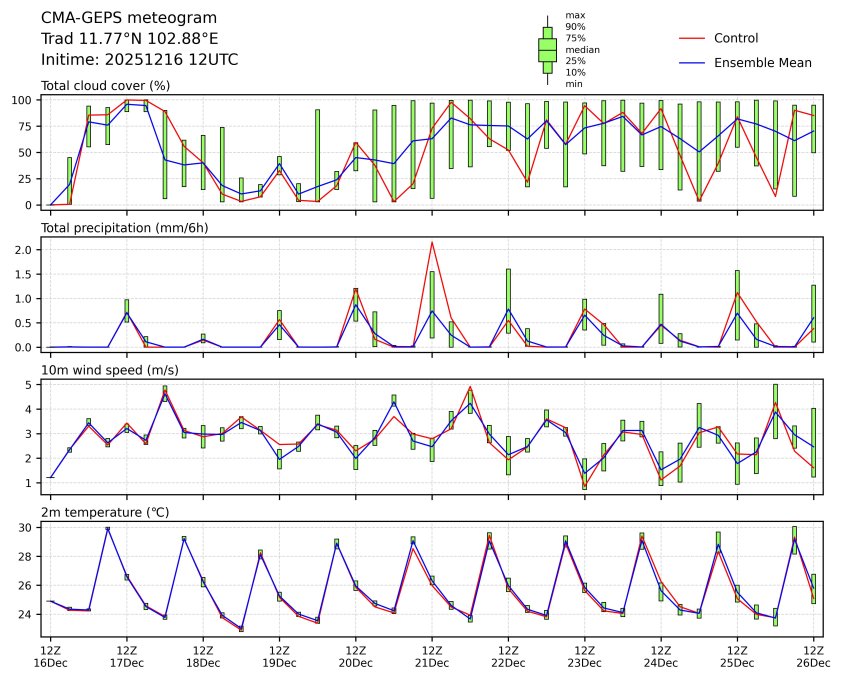The image size is (842, 680).
Task: Click the "12Z 16Dec" x-axis label
Action: click(x=50, y=655)
